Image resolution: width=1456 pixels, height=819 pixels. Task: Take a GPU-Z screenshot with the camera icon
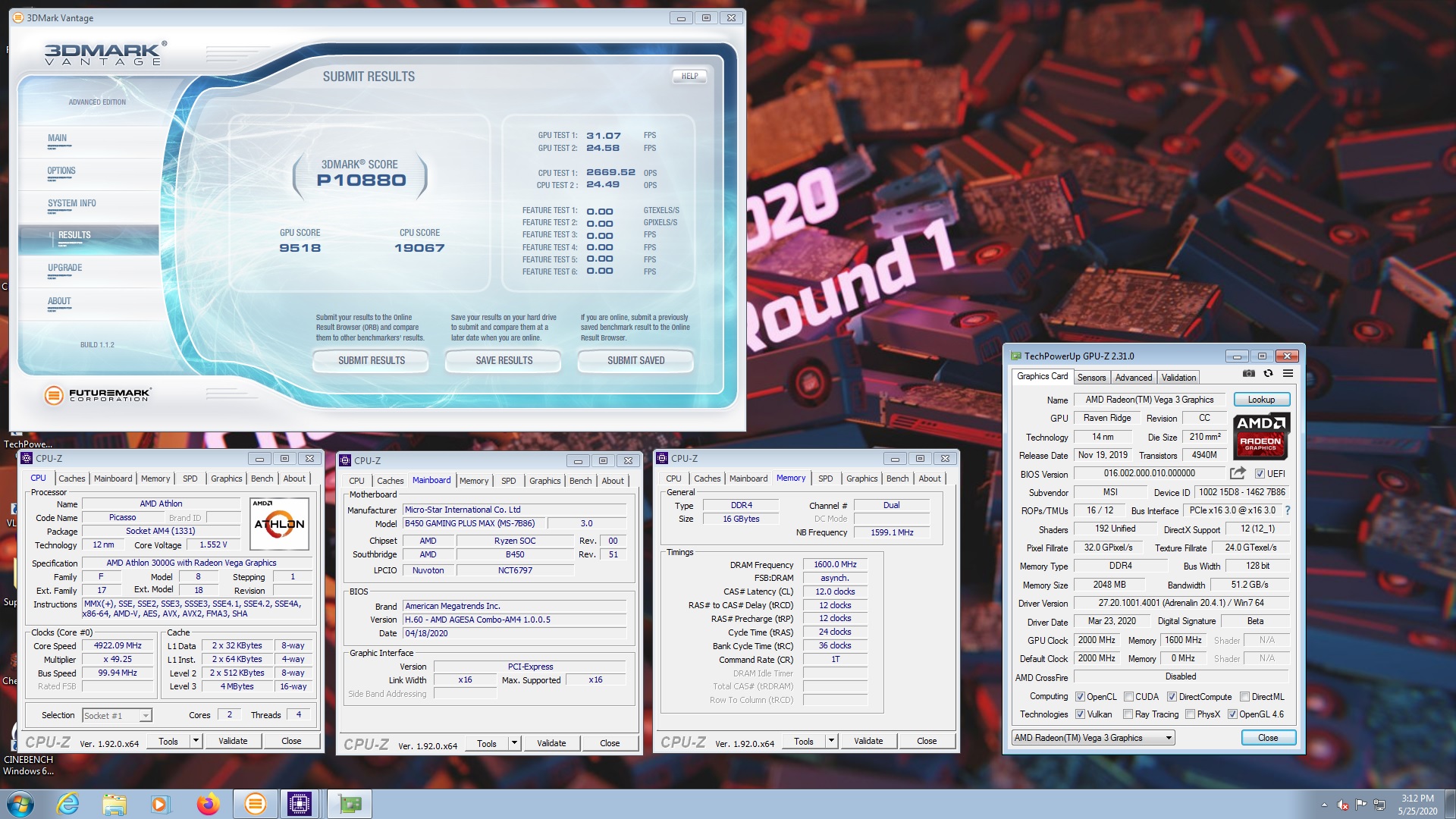click(1248, 373)
